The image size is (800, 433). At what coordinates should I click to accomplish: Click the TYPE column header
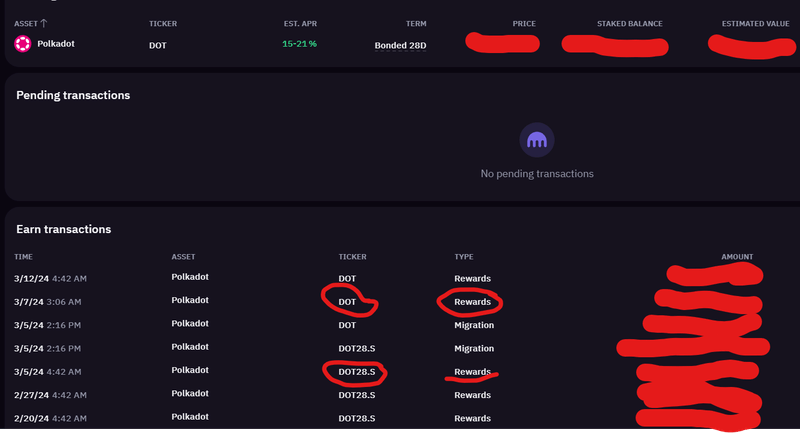click(x=464, y=257)
